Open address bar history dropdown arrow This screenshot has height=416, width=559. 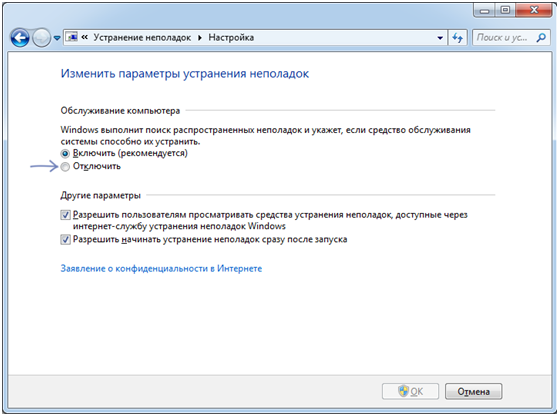point(440,38)
